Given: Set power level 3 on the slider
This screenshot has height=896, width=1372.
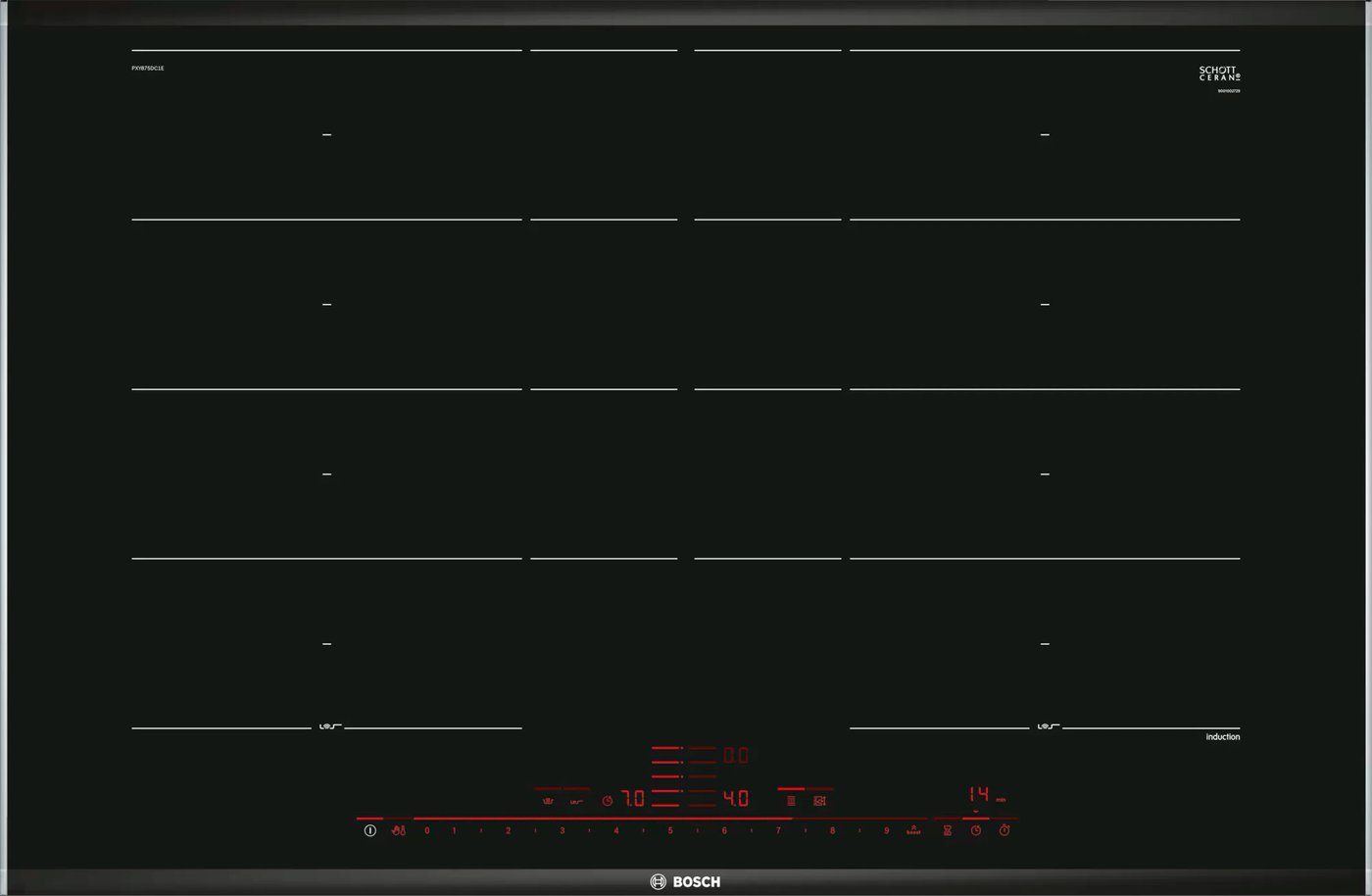Looking at the screenshot, I should (562, 830).
